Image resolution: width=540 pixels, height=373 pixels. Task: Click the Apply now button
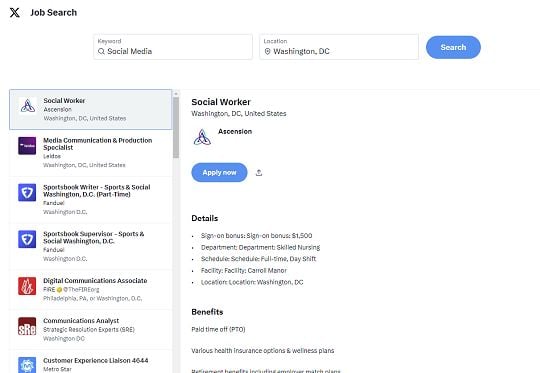pyautogui.click(x=219, y=173)
